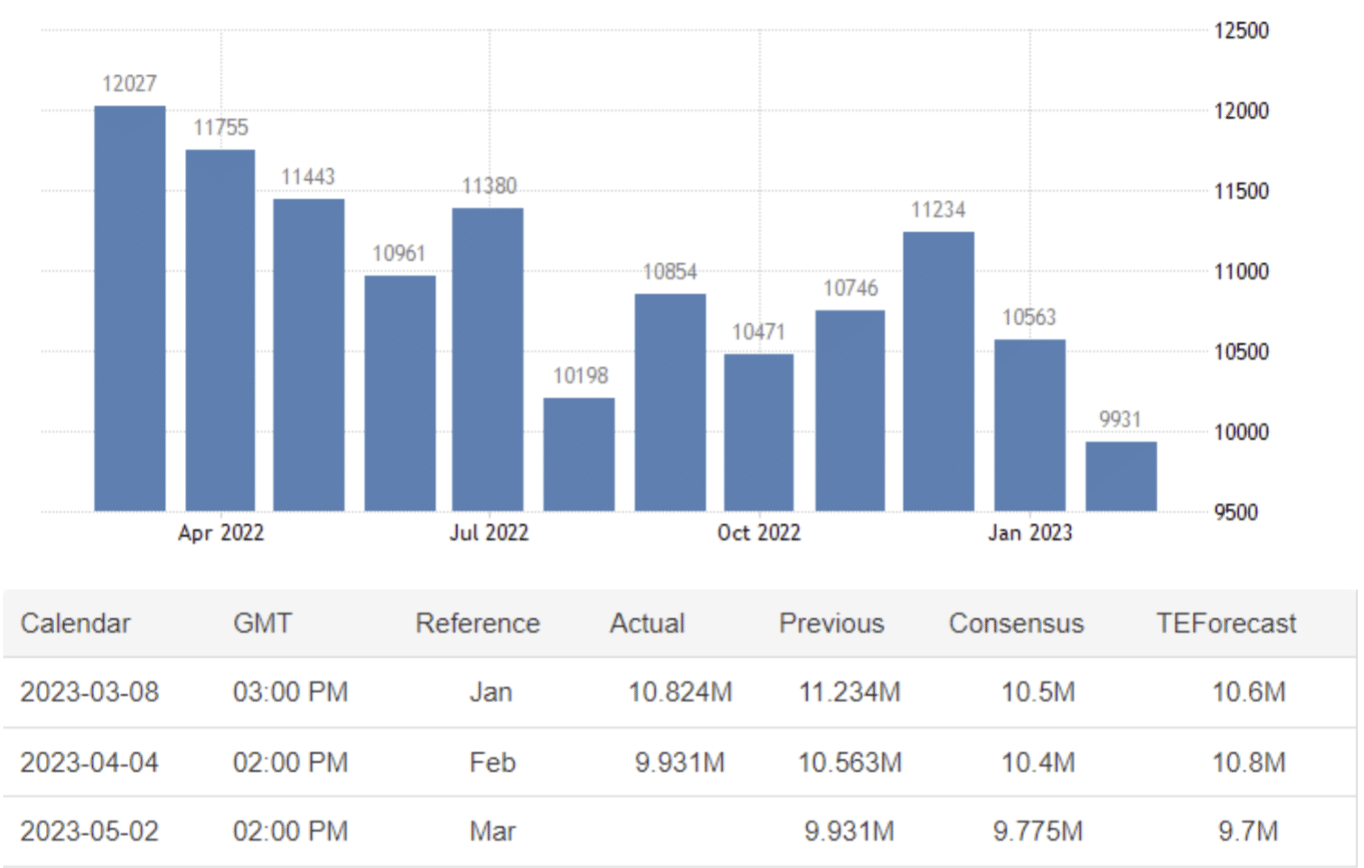Open the 2023-03-08 calendar entry
Viewport: 1364px width, 868px height.
[x=89, y=692]
